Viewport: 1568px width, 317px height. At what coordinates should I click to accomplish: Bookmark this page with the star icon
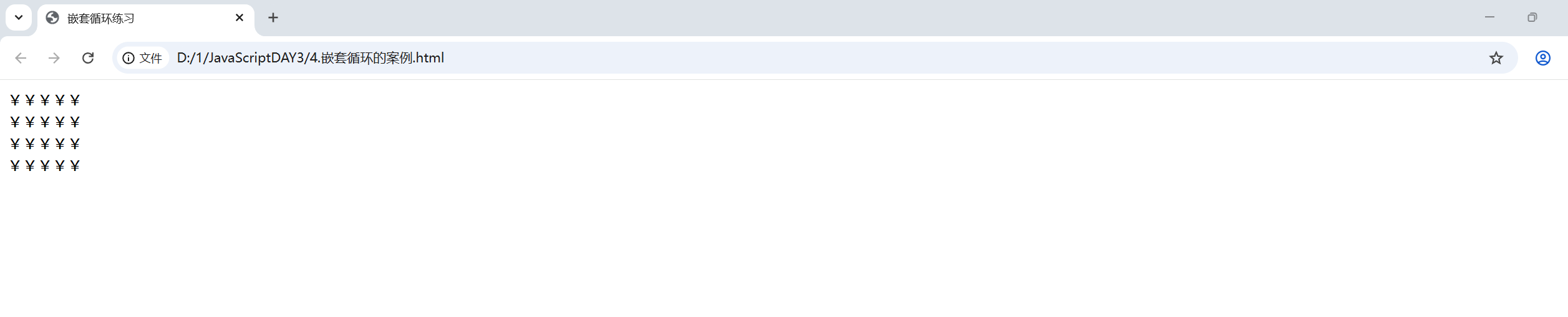tap(1496, 58)
